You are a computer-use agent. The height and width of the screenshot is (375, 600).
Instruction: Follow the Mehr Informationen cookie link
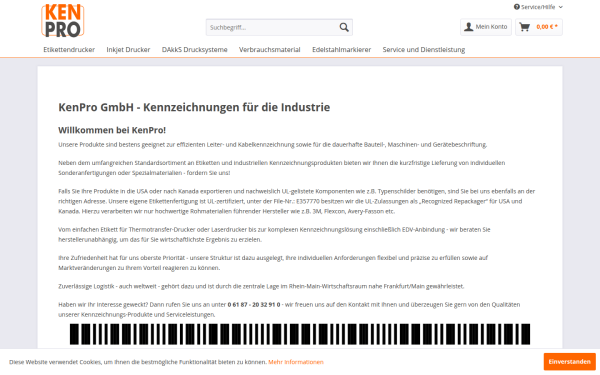coord(296,362)
